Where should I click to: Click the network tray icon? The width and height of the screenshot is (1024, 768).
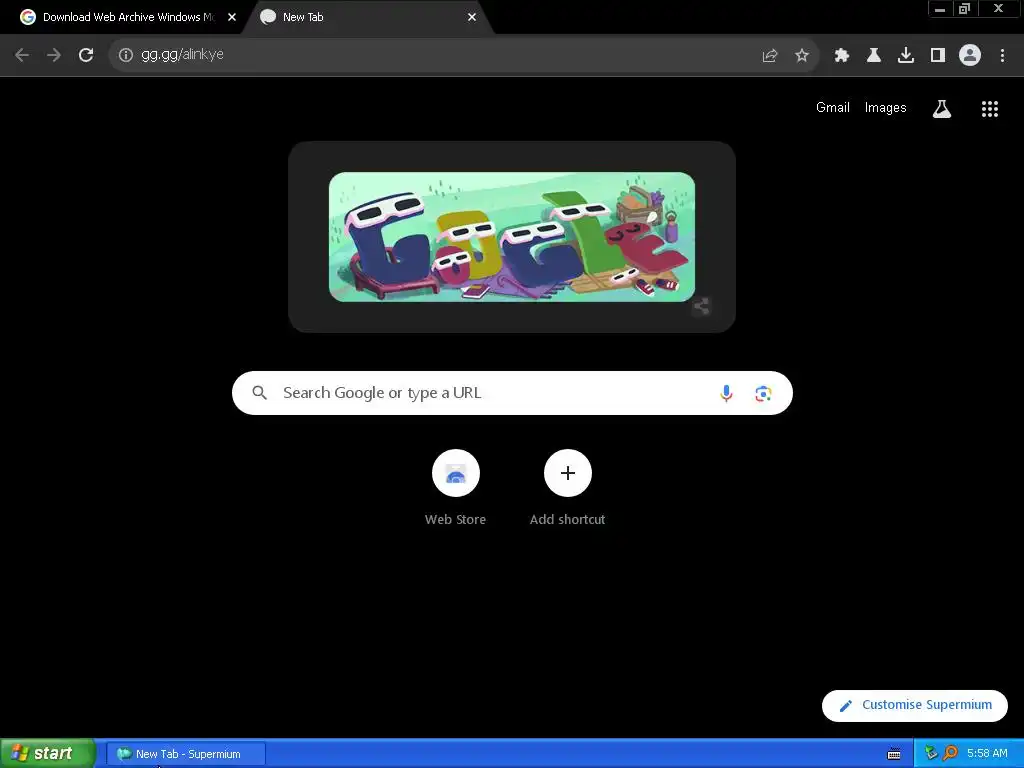[x=931, y=754]
